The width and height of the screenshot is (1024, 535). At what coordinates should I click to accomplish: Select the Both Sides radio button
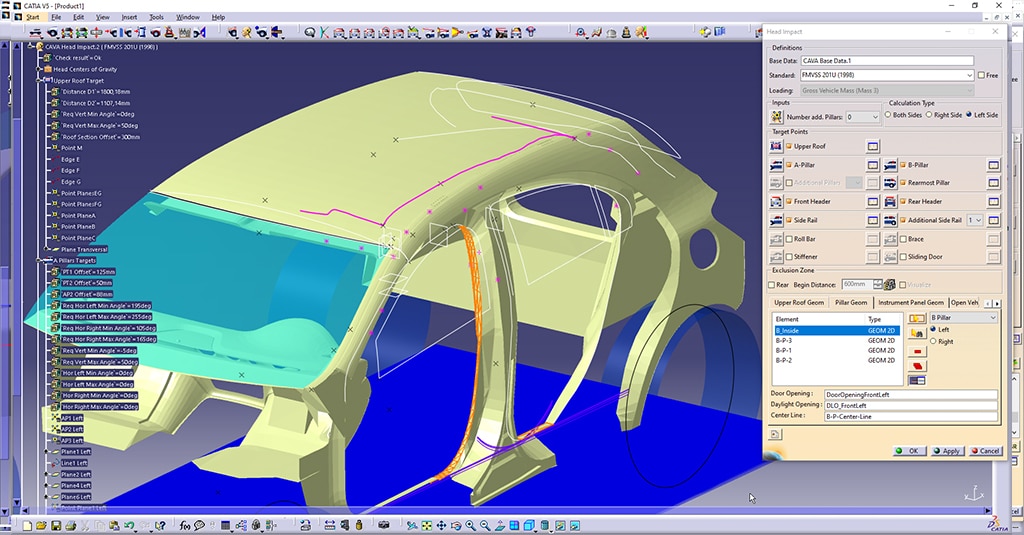coord(888,115)
